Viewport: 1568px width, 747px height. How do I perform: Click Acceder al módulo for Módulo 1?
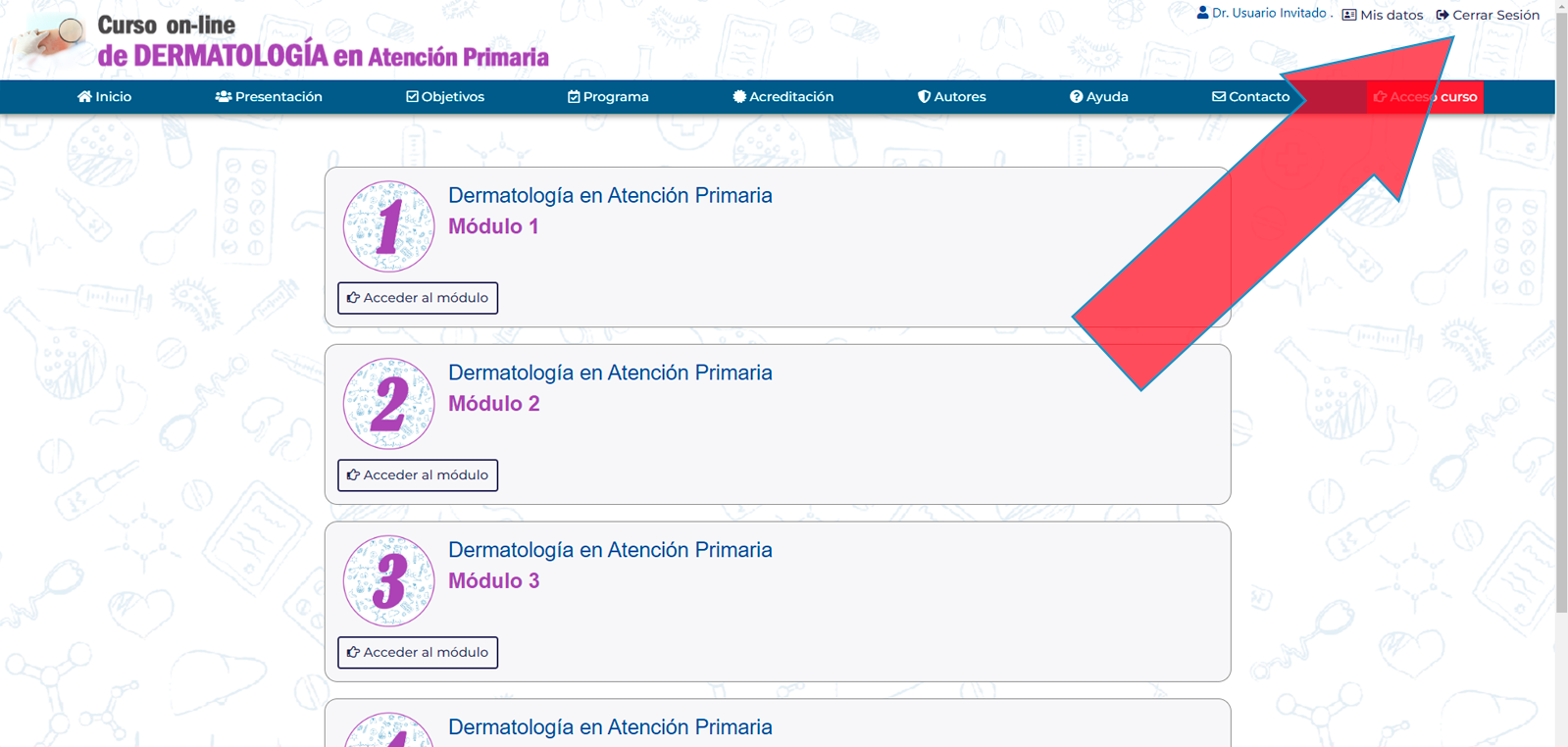[x=418, y=298]
